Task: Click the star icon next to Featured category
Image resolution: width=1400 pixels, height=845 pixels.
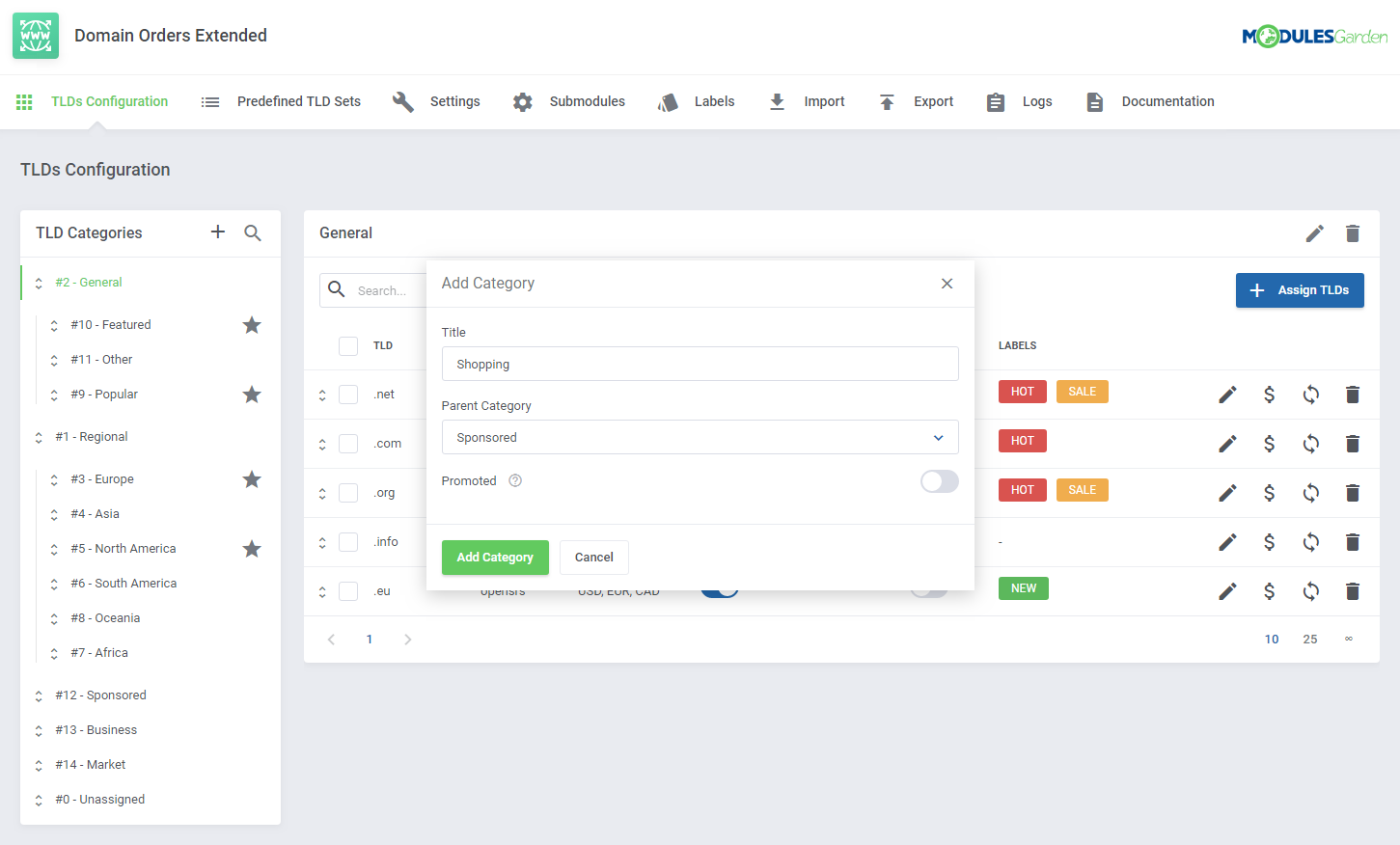Action: 252,325
